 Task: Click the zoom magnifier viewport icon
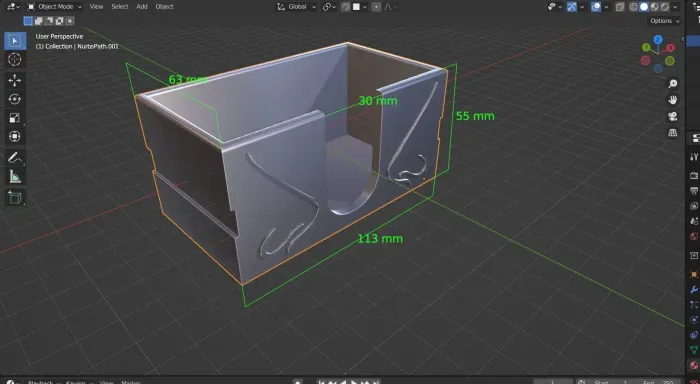click(x=673, y=84)
